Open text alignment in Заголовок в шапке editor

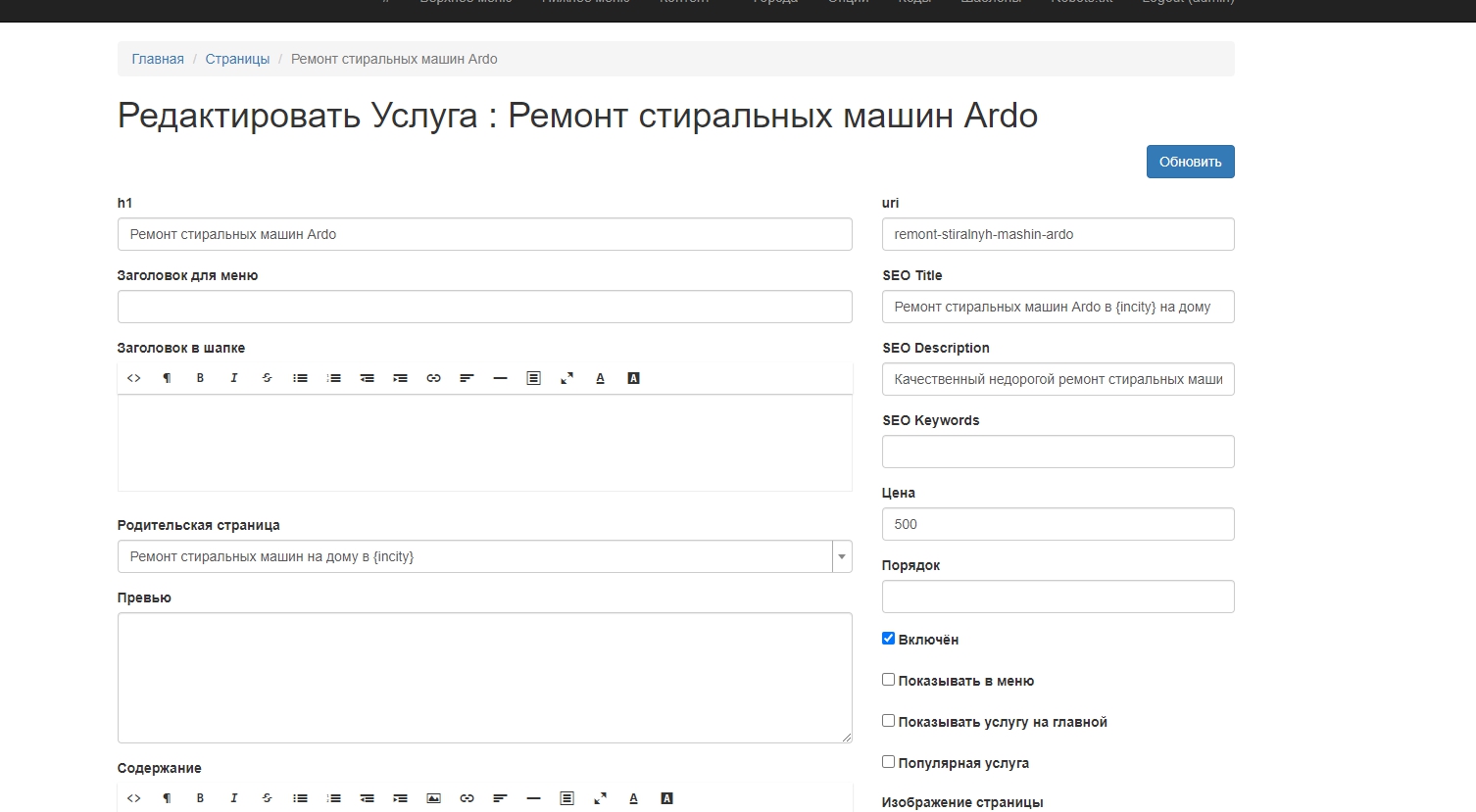[467, 378]
